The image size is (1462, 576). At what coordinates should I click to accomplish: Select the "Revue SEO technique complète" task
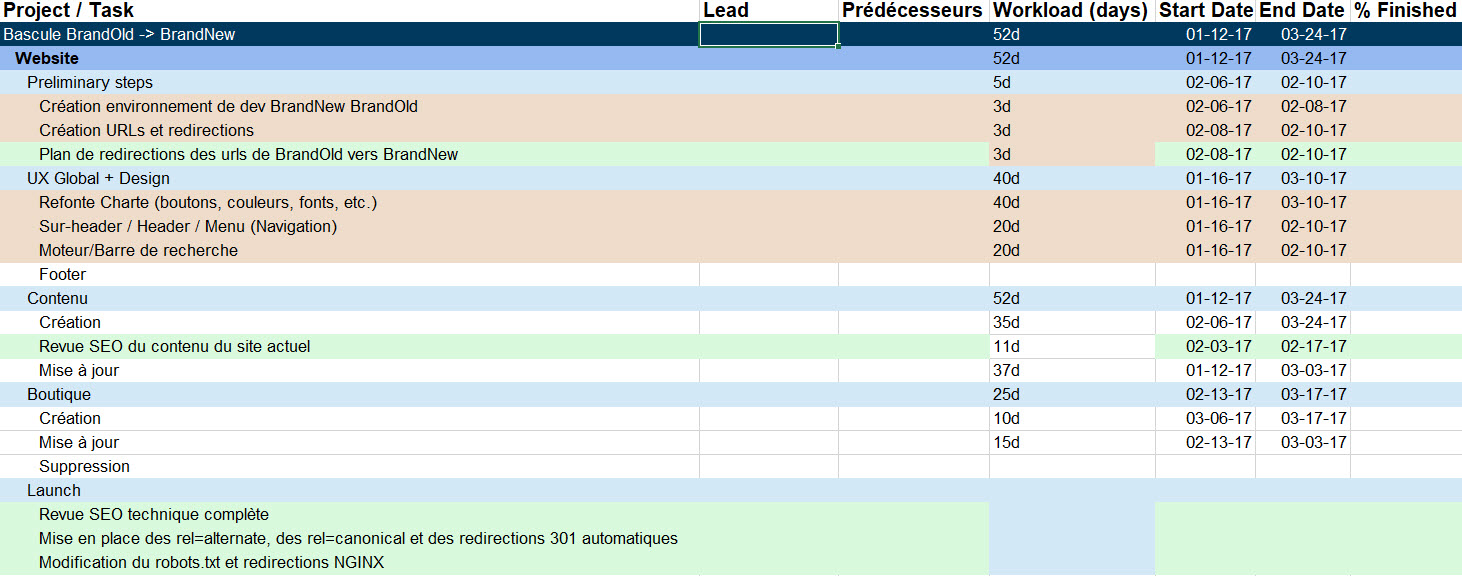[x=154, y=514]
